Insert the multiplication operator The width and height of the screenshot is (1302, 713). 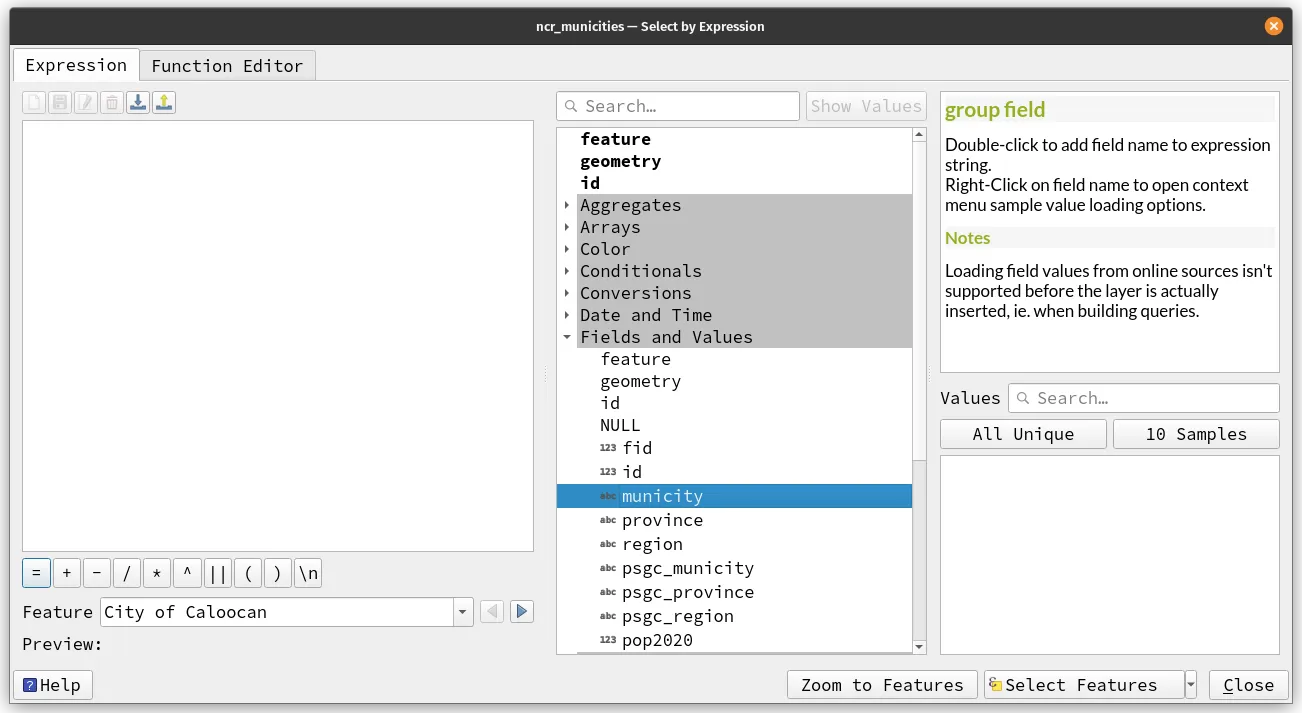[156, 572]
